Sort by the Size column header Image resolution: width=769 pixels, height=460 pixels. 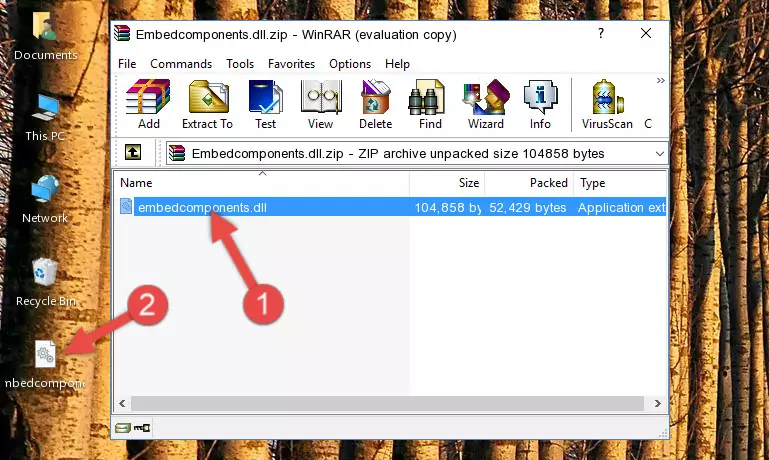pos(447,183)
